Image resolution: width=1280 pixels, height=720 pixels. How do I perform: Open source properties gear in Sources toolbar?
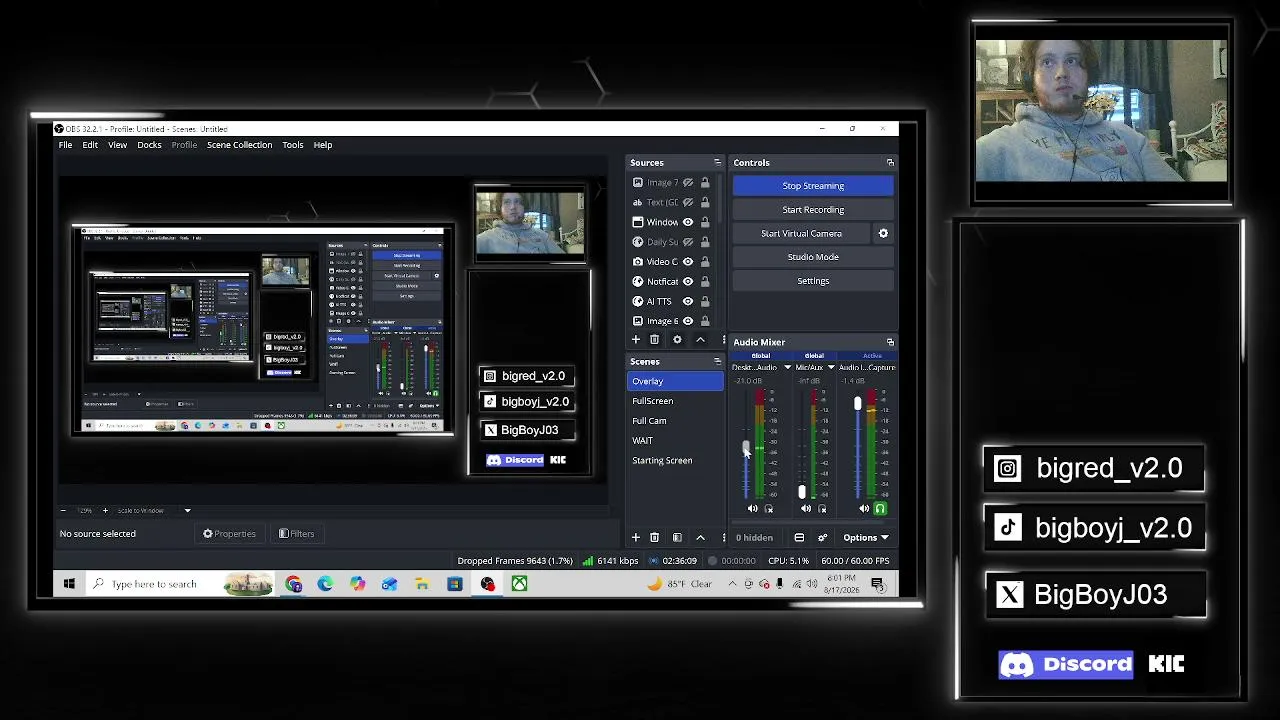click(677, 340)
